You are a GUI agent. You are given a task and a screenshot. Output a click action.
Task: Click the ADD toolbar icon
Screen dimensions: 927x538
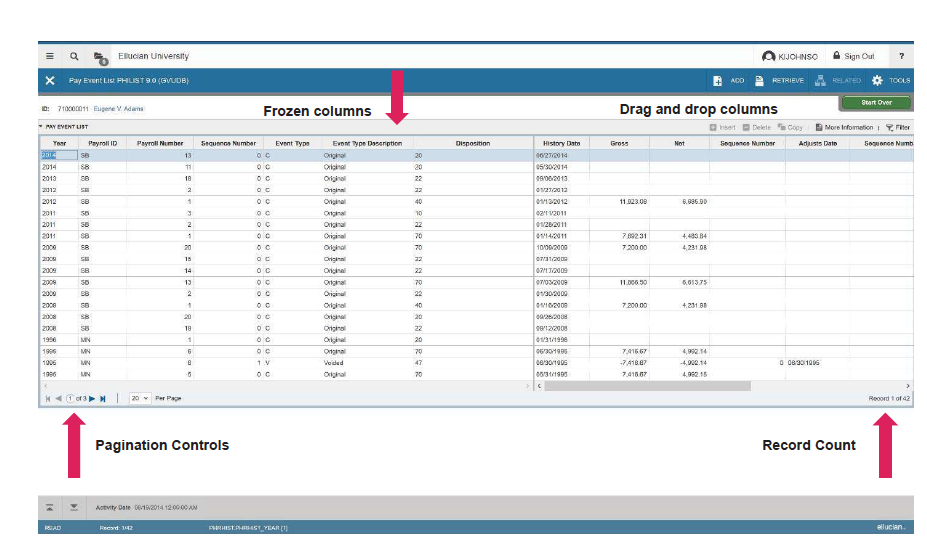[729, 80]
